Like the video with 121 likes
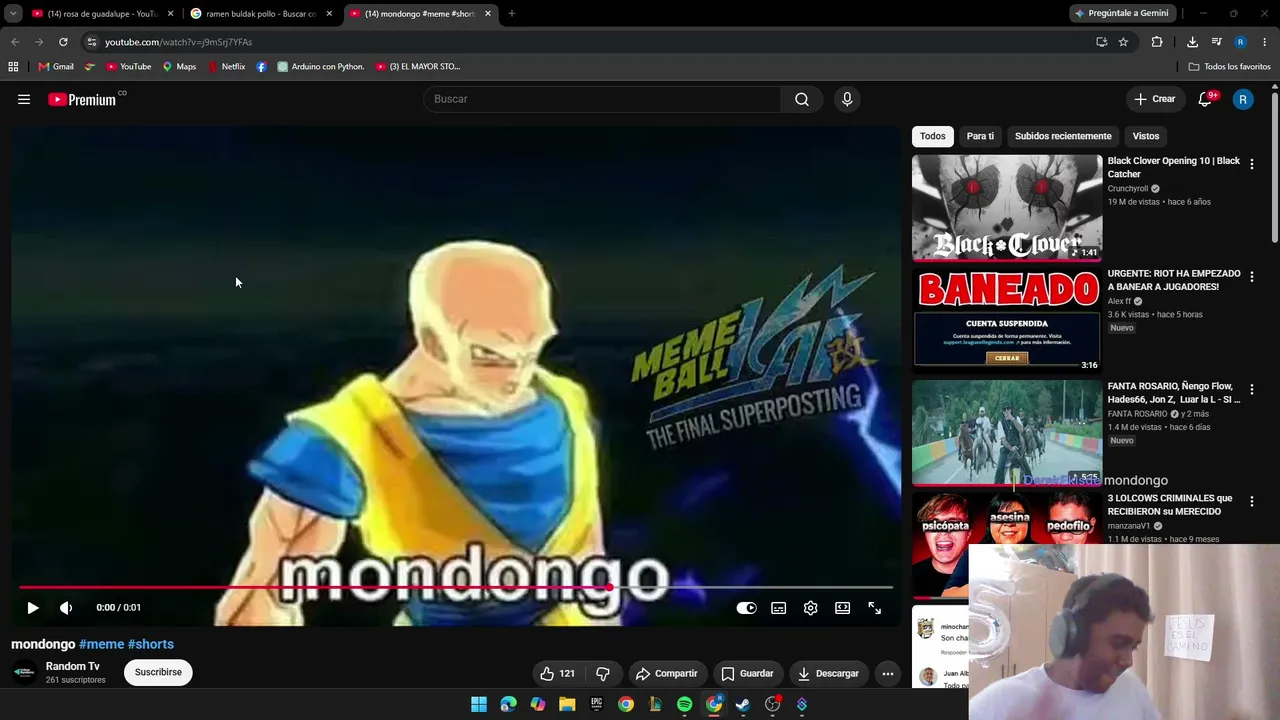Viewport: 1280px width, 720px height. point(557,673)
